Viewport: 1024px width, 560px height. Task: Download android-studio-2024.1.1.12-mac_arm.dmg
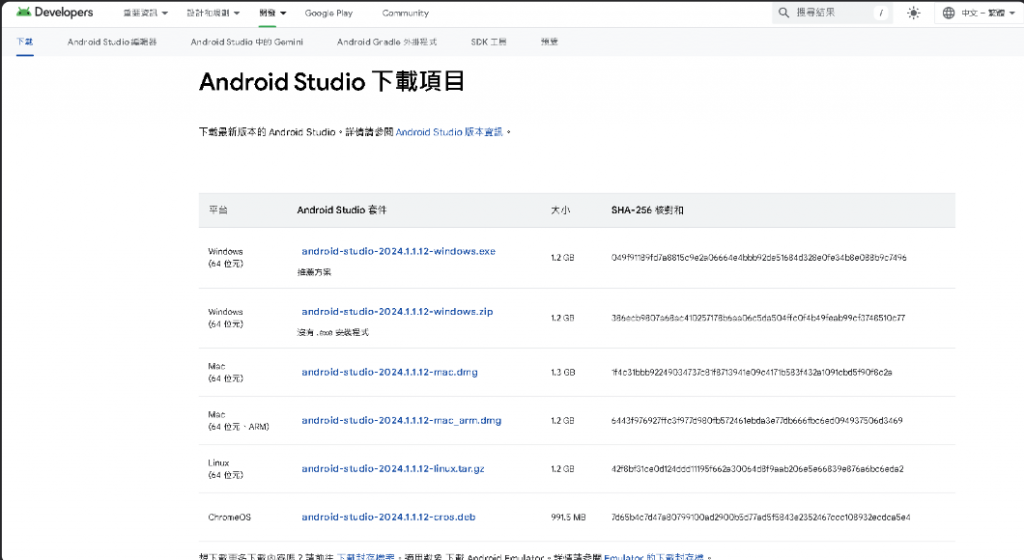click(402, 420)
